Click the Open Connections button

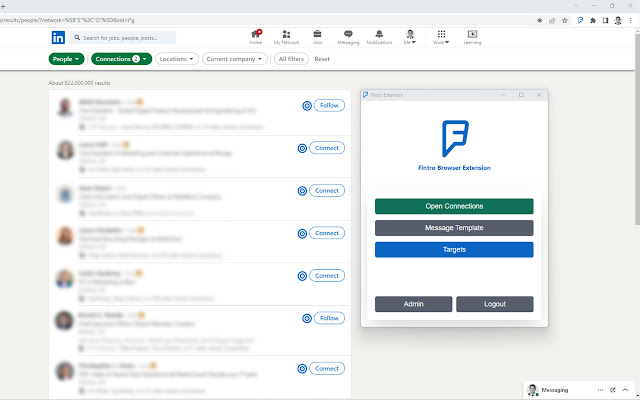[x=454, y=206]
